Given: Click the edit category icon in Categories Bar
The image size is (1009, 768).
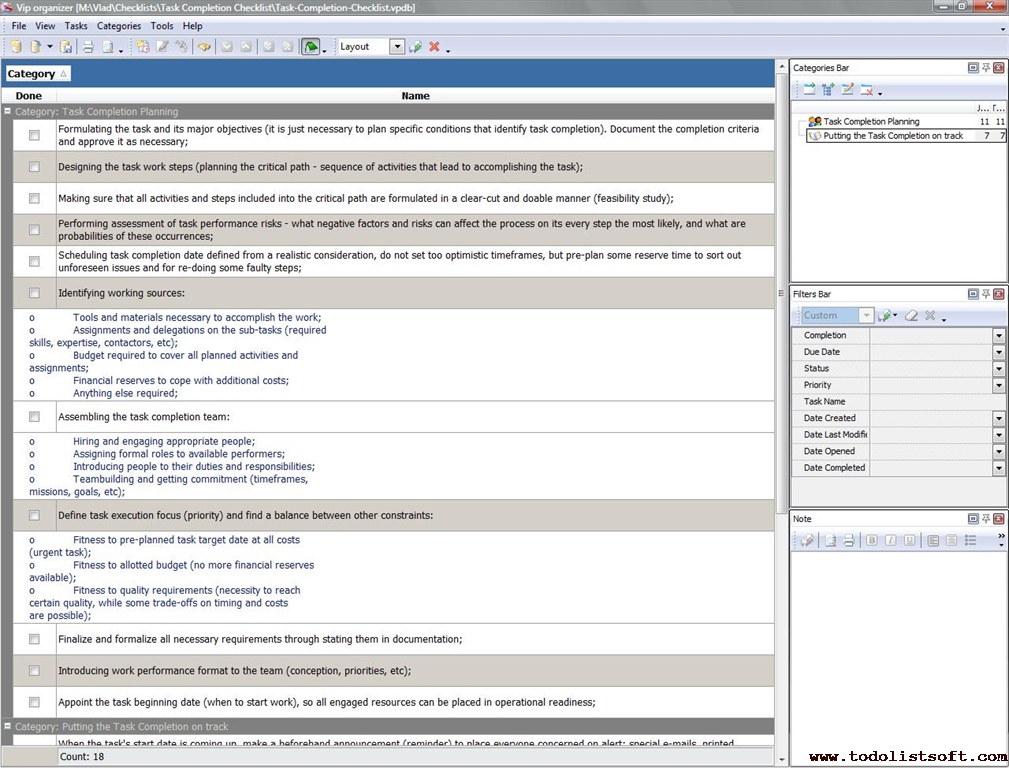Looking at the screenshot, I should (847, 90).
